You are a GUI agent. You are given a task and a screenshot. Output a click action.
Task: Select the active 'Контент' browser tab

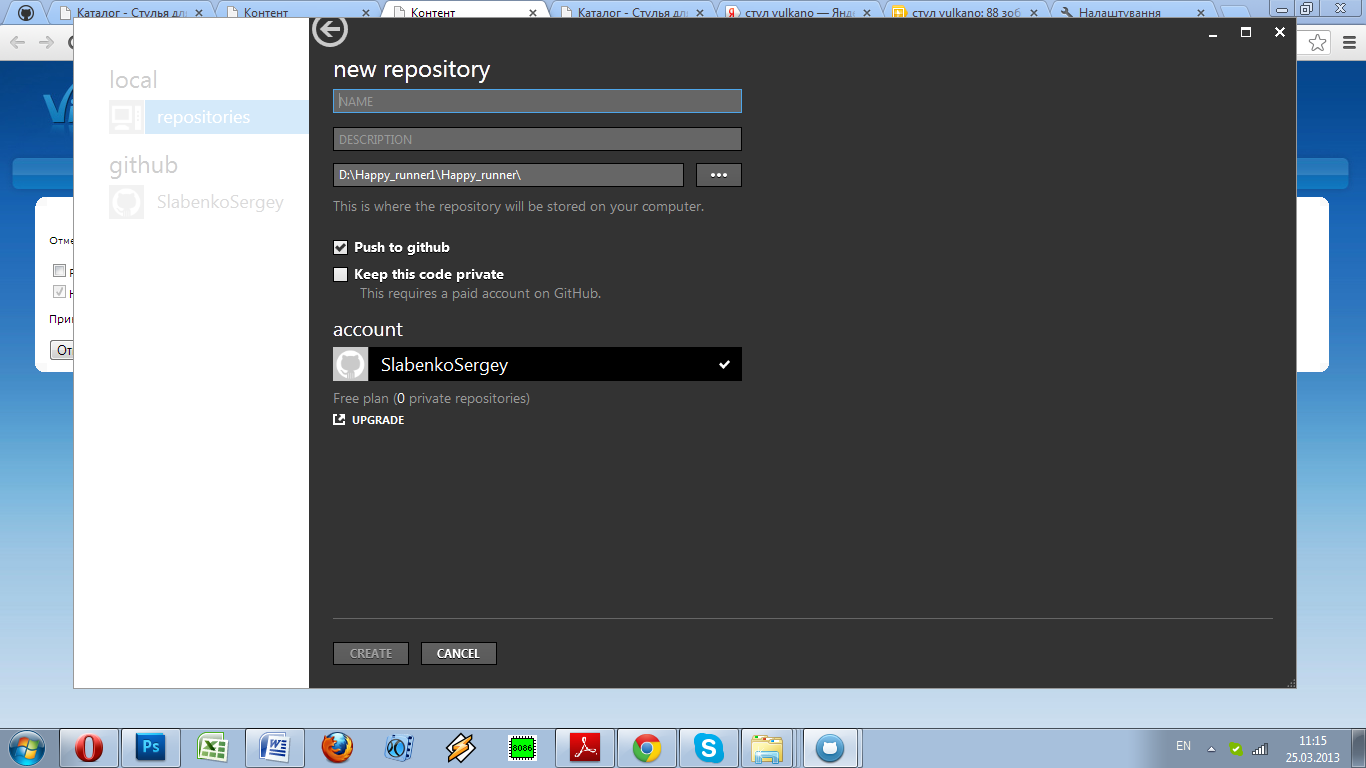coord(464,13)
